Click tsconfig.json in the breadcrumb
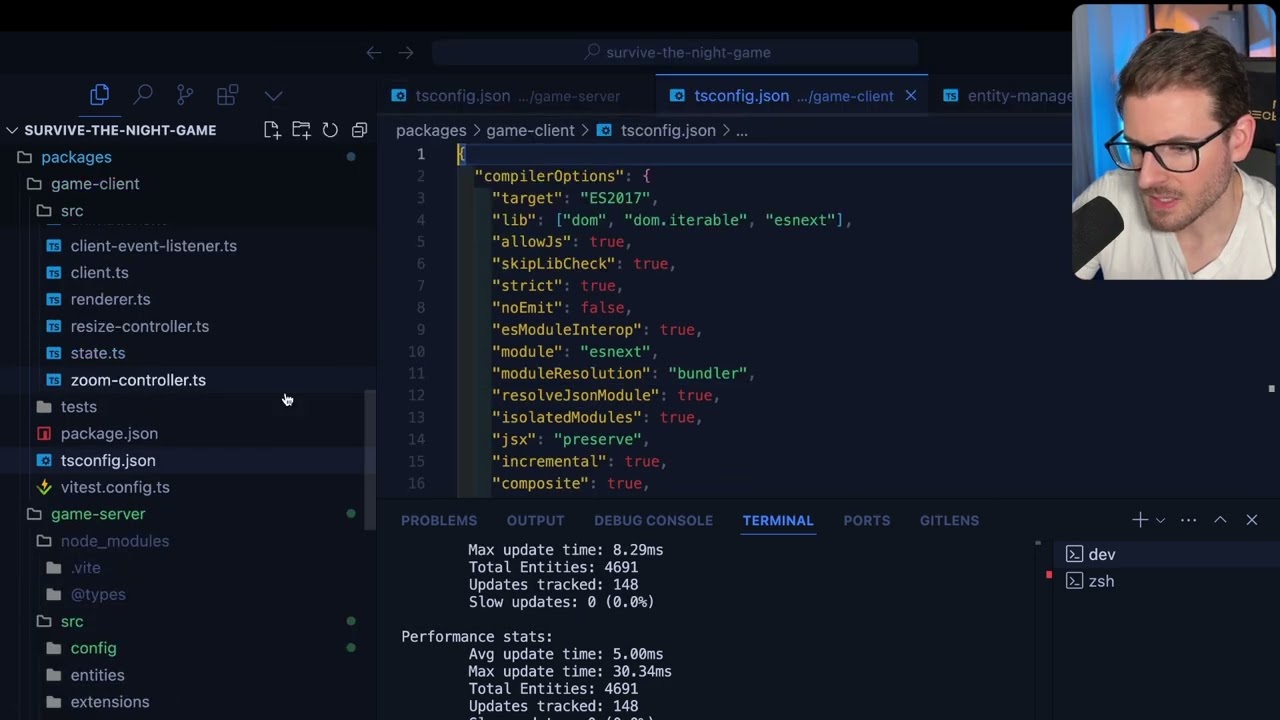The image size is (1280, 720). [668, 130]
